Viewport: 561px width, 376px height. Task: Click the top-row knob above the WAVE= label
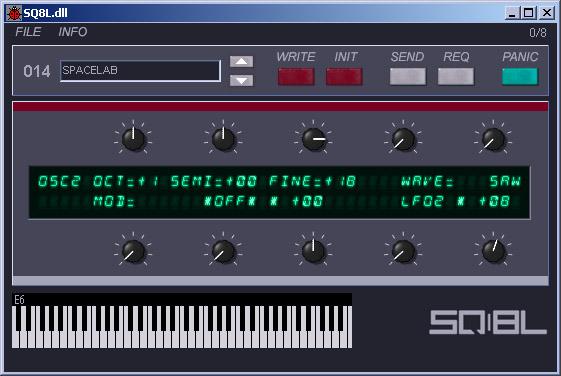(403, 139)
